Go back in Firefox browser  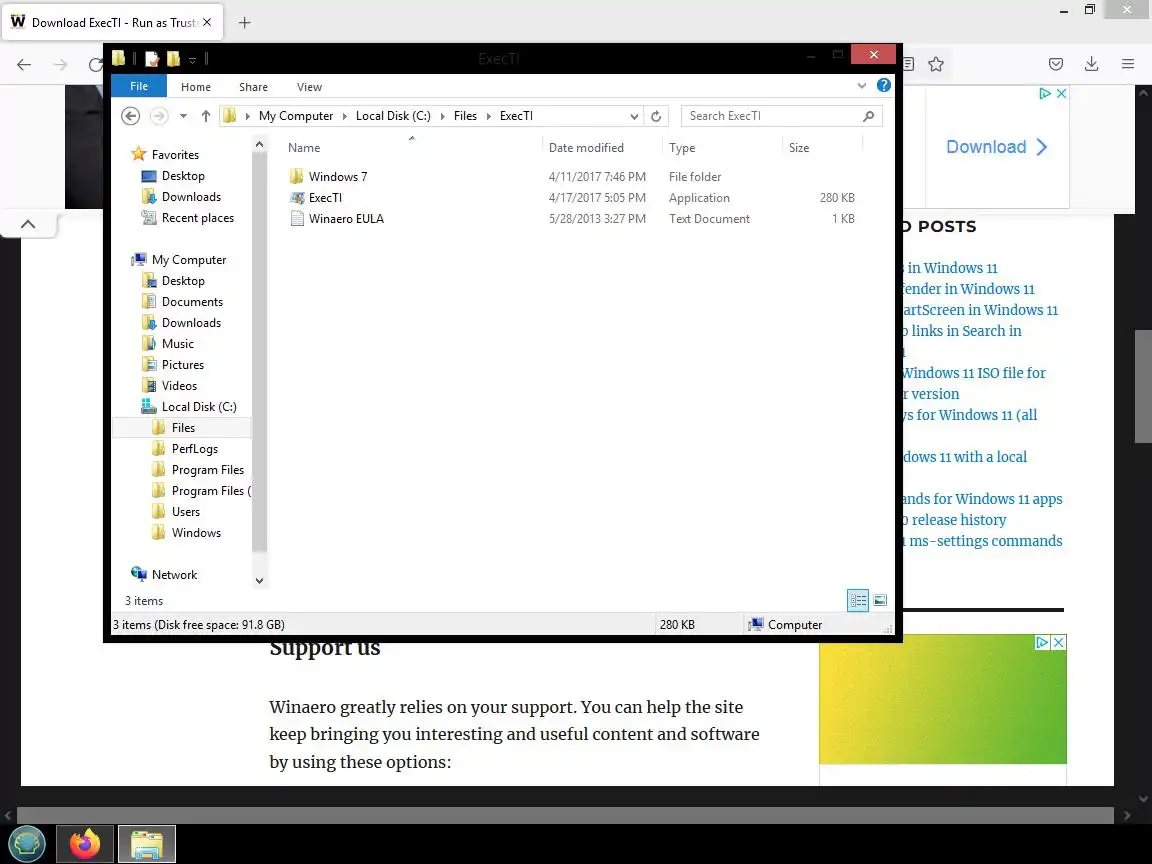pyautogui.click(x=24, y=65)
